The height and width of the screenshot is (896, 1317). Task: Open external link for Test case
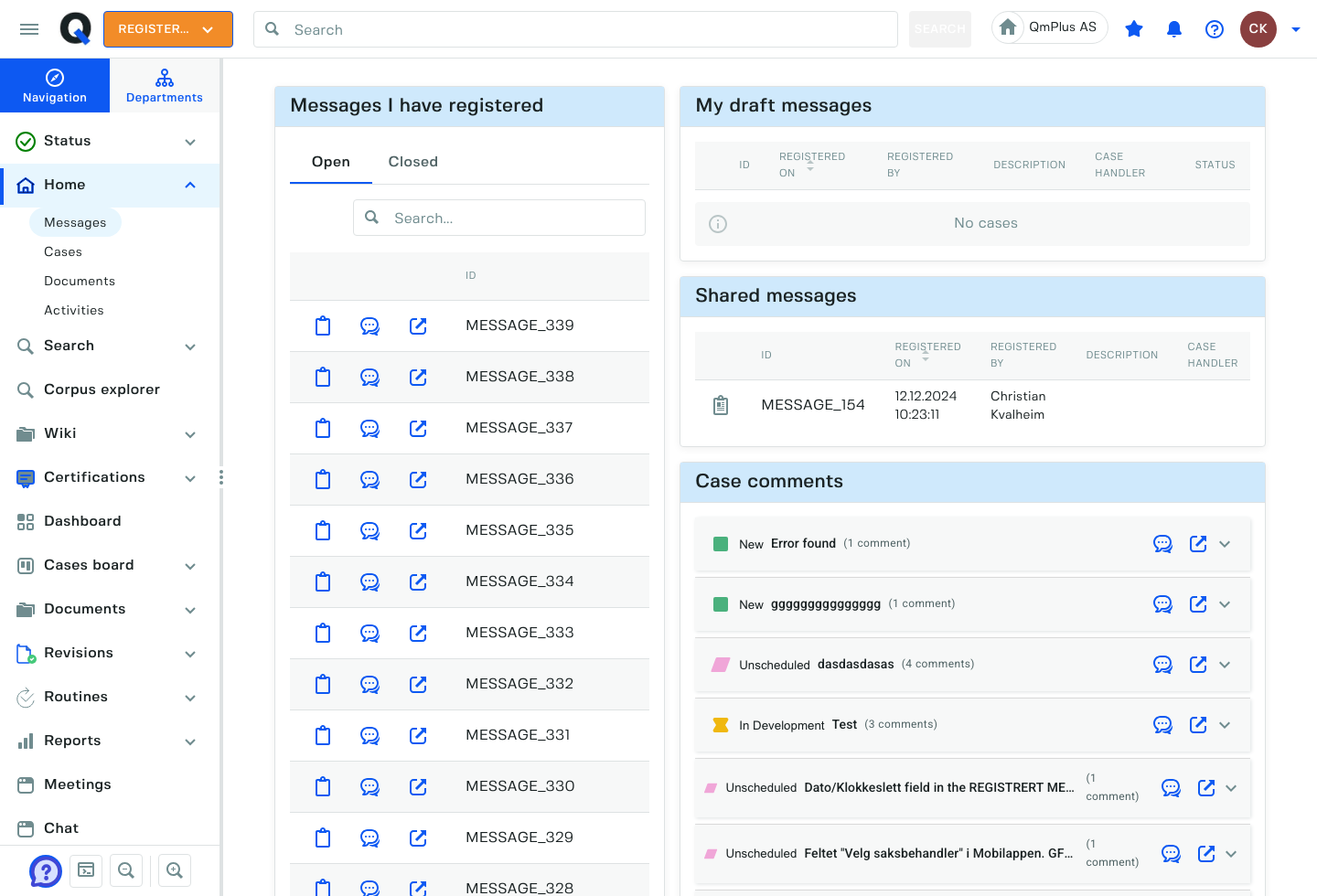click(1198, 725)
